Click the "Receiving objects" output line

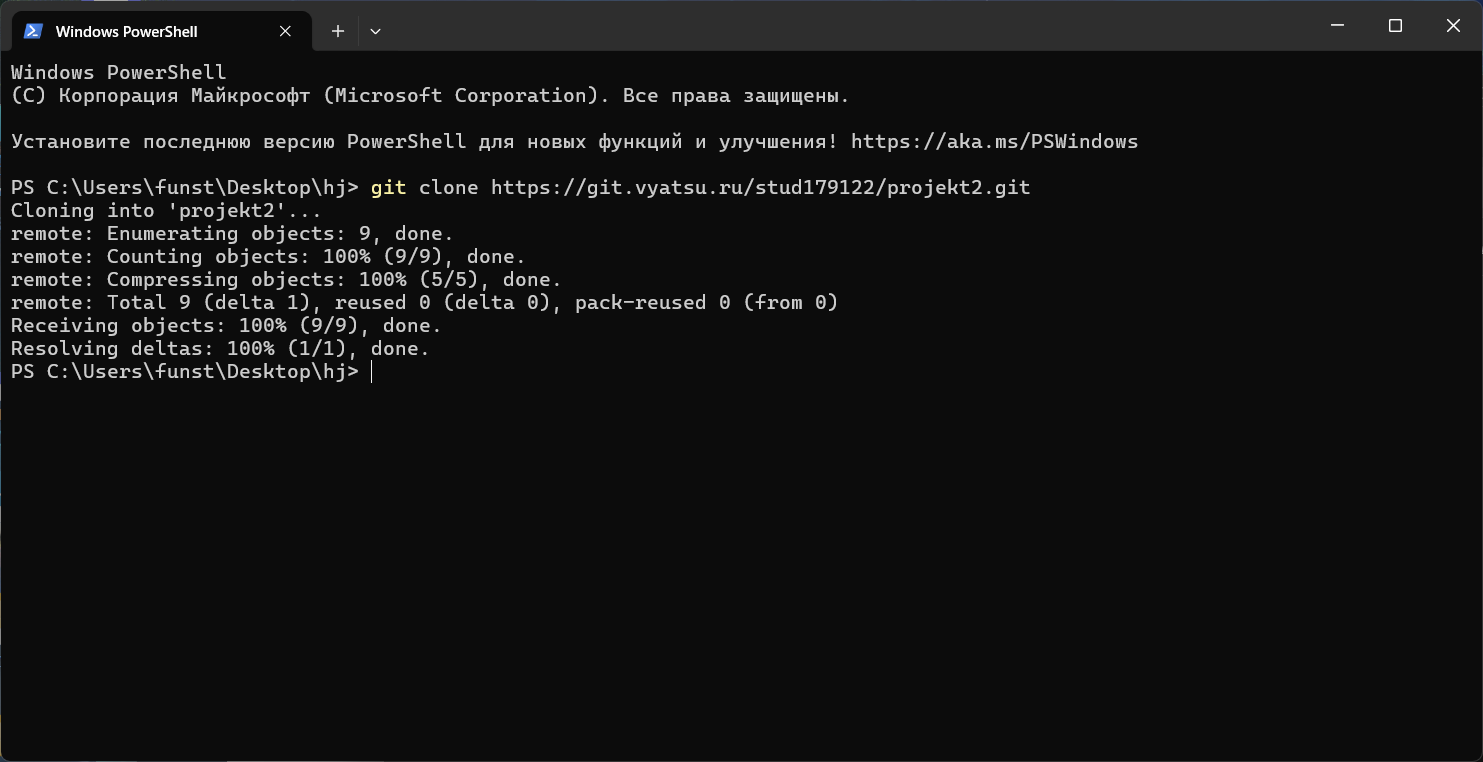coord(226,326)
